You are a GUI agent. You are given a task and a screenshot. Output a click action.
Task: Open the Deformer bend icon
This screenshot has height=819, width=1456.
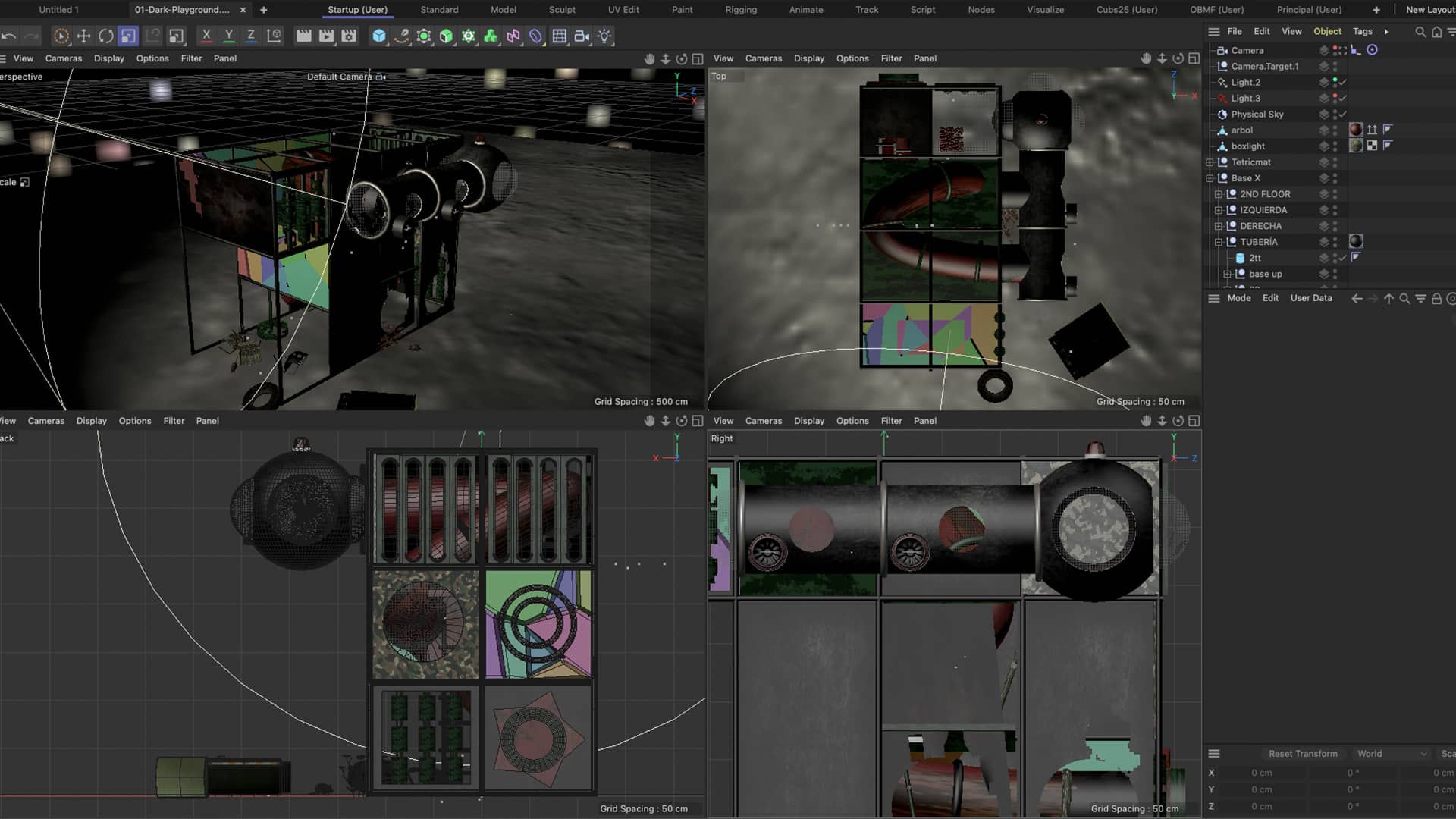coord(536,36)
